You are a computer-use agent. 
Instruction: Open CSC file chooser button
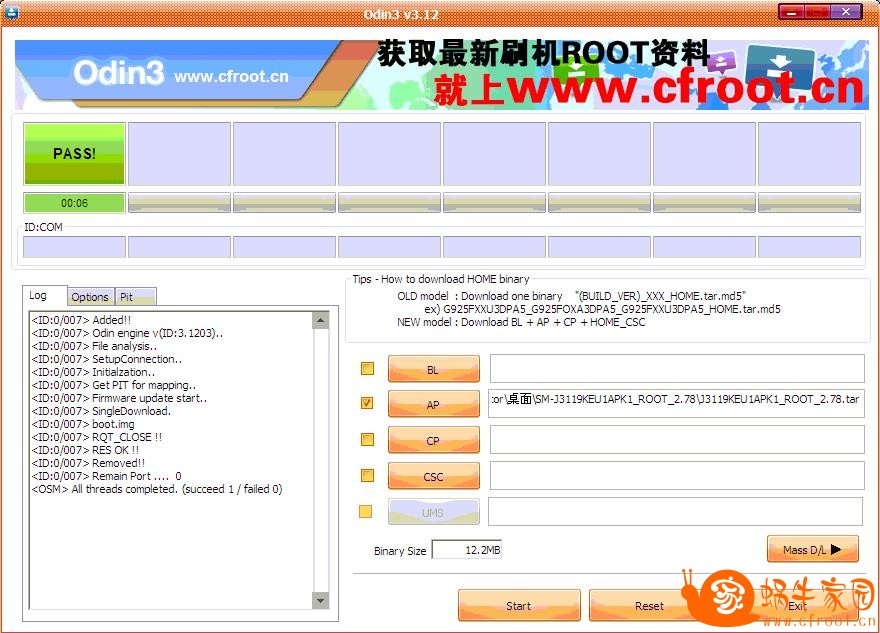tap(434, 476)
